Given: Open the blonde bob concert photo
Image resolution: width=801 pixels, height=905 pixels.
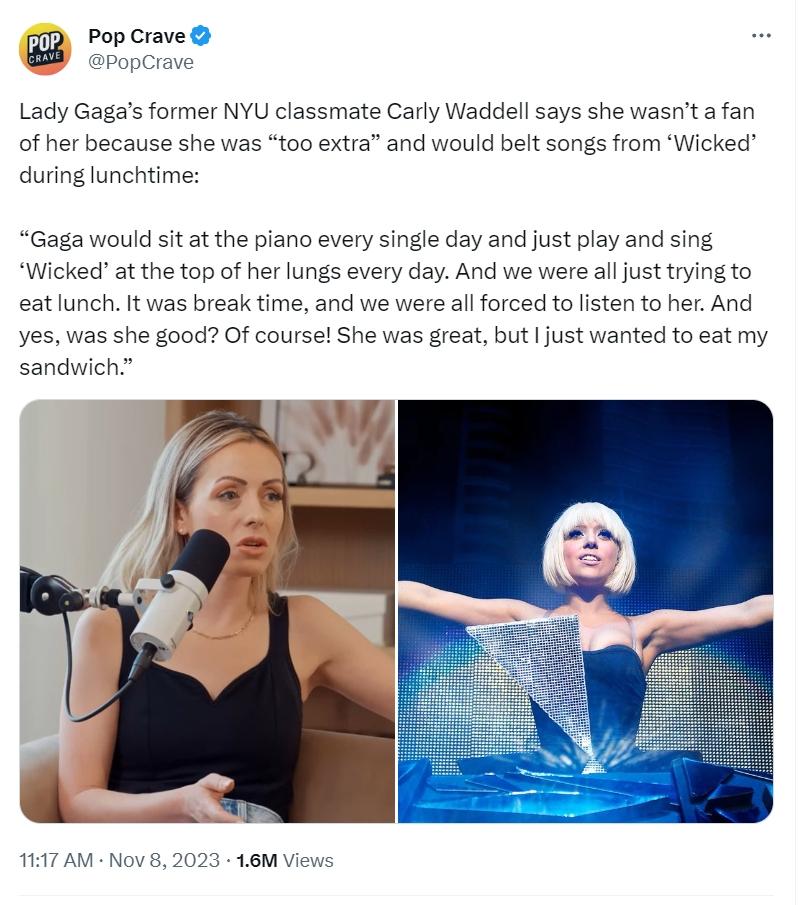Looking at the screenshot, I should pos(585,611).
